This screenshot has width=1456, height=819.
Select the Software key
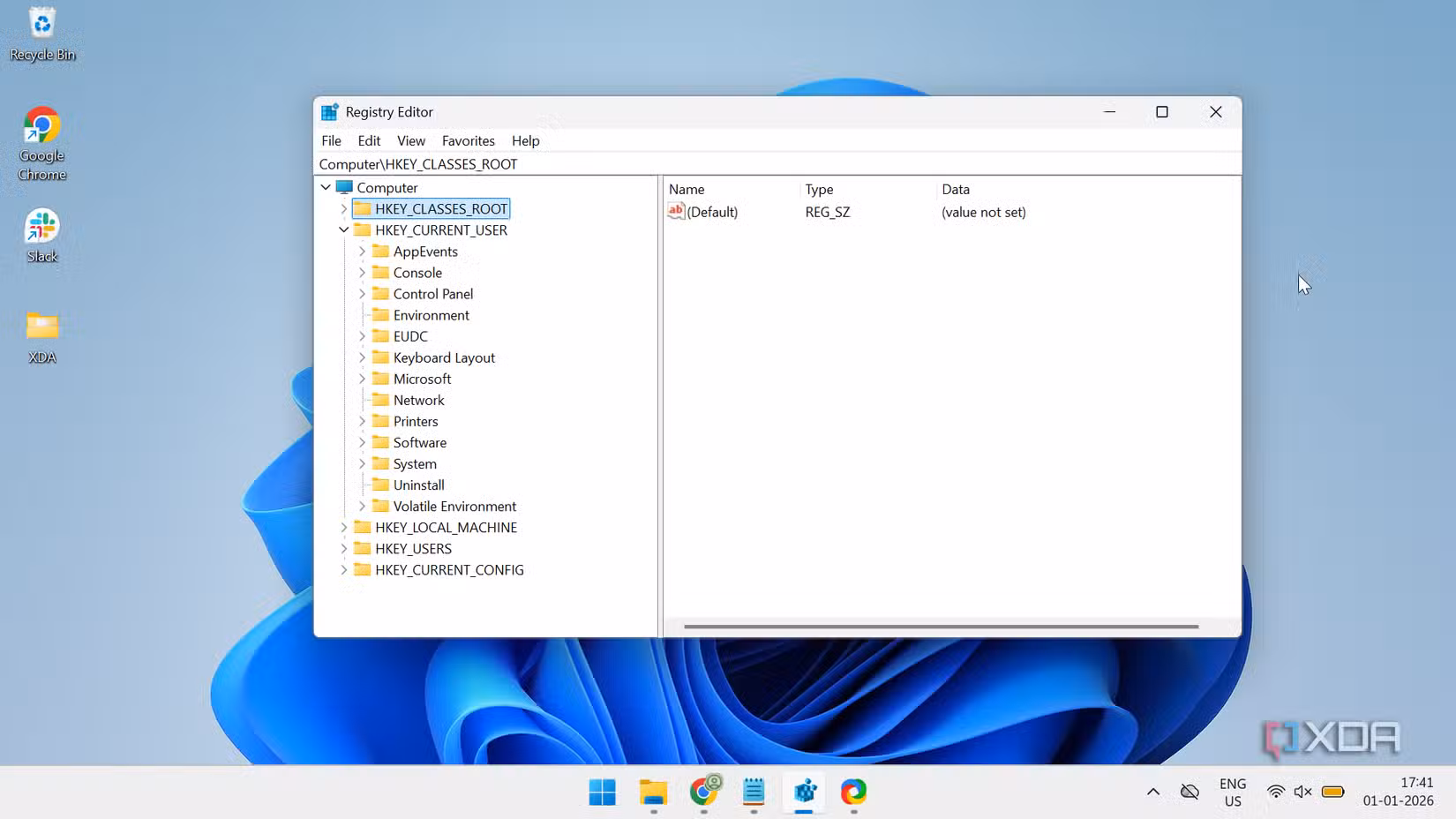coord(419,442)
